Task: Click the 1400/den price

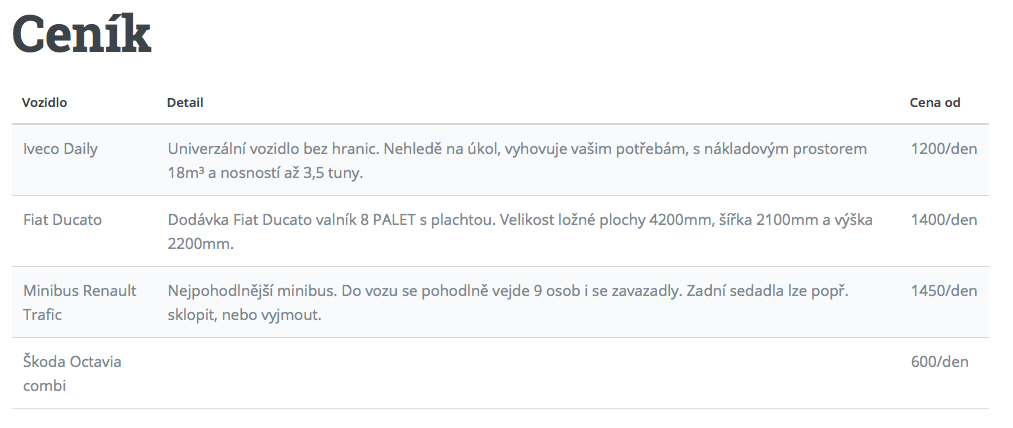Action: (x=944, y=220)
